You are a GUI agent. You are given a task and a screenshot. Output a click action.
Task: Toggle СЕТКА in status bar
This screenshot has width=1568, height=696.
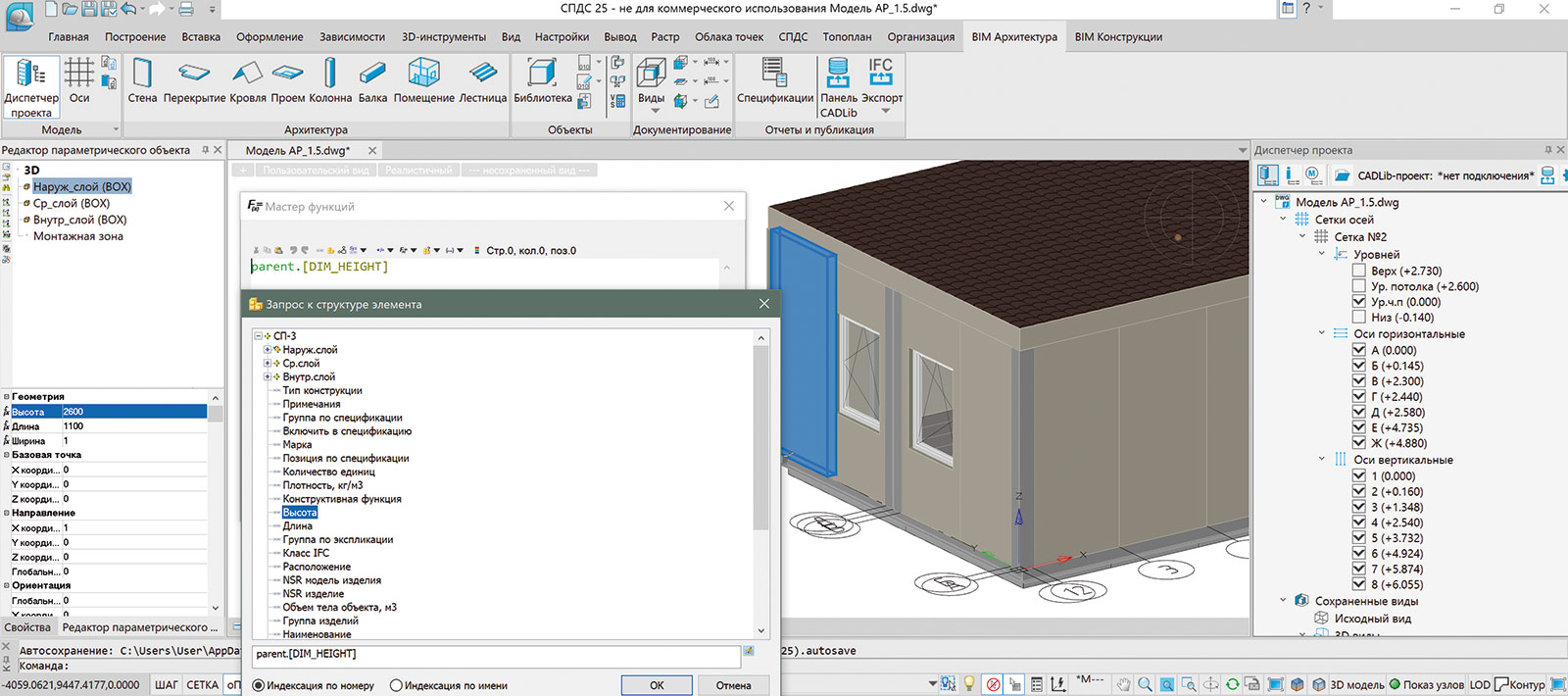point(202,685)
